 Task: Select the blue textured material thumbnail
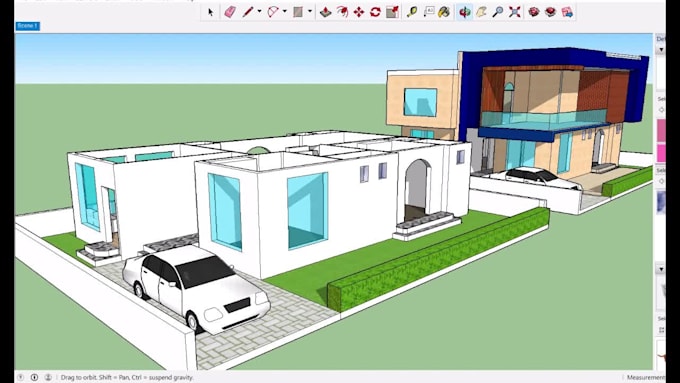pos(661,202)
